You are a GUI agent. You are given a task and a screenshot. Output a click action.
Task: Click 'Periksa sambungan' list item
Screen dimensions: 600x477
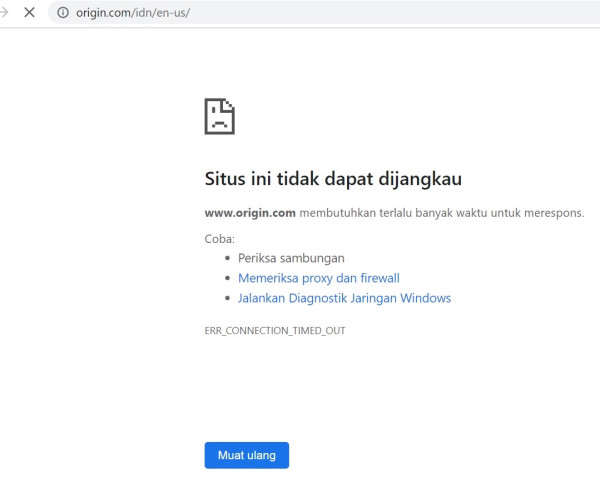[291, 258]
